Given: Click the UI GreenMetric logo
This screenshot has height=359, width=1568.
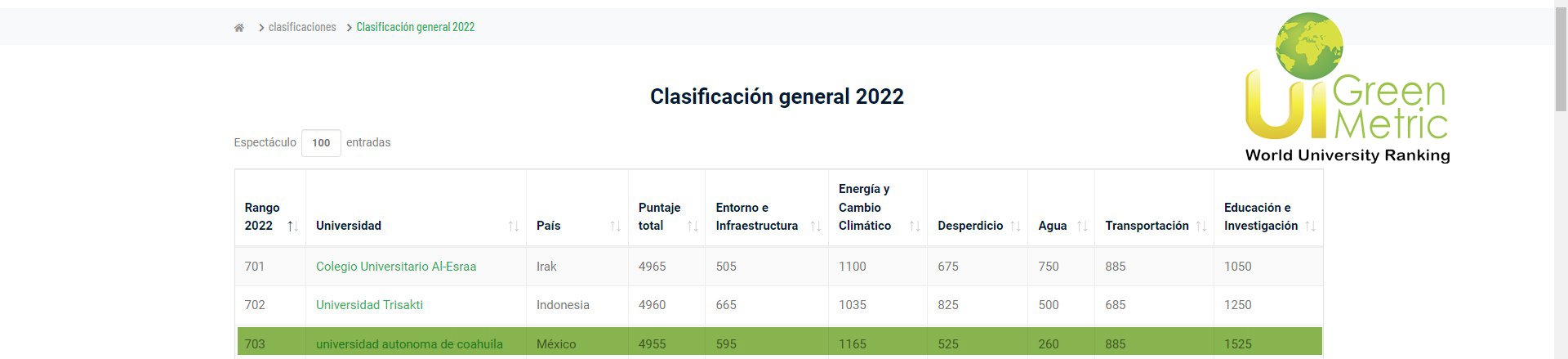Looking at the screenshot, I should click(x=1347, y=88).
